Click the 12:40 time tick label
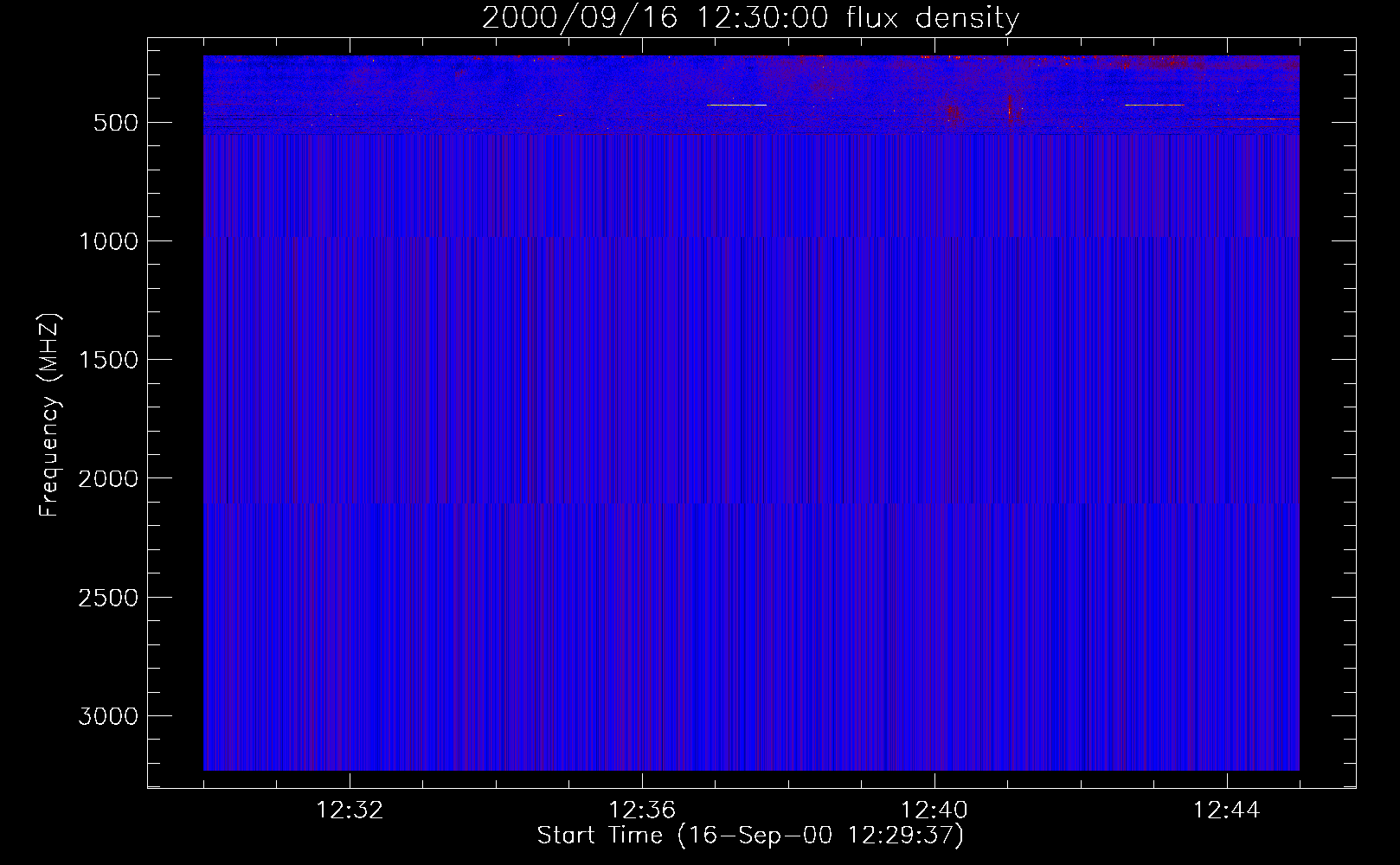1400x865 pixels. pos(934,811)
